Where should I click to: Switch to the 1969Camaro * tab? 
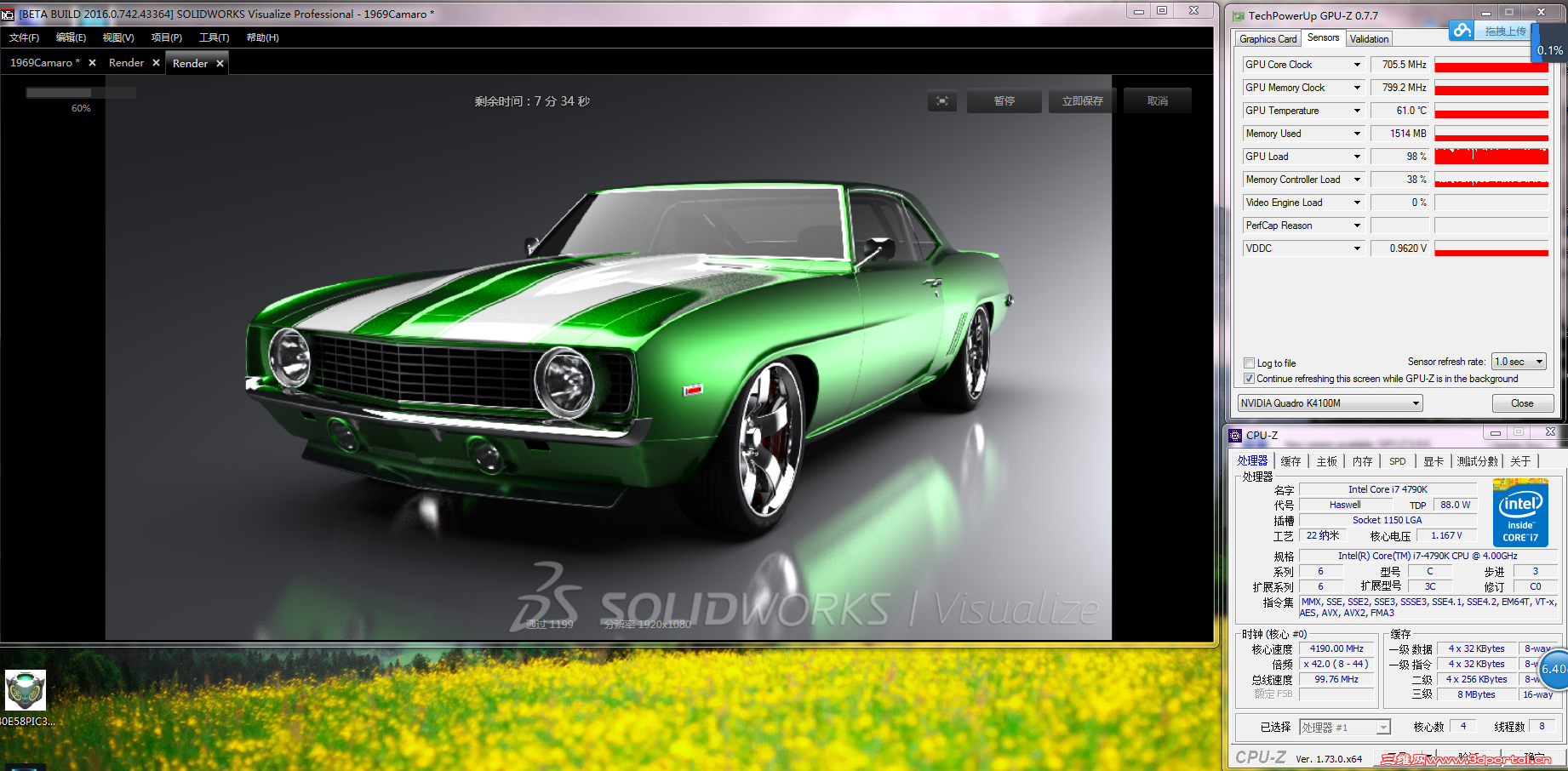pyautogui.click(x=44, y=63)
